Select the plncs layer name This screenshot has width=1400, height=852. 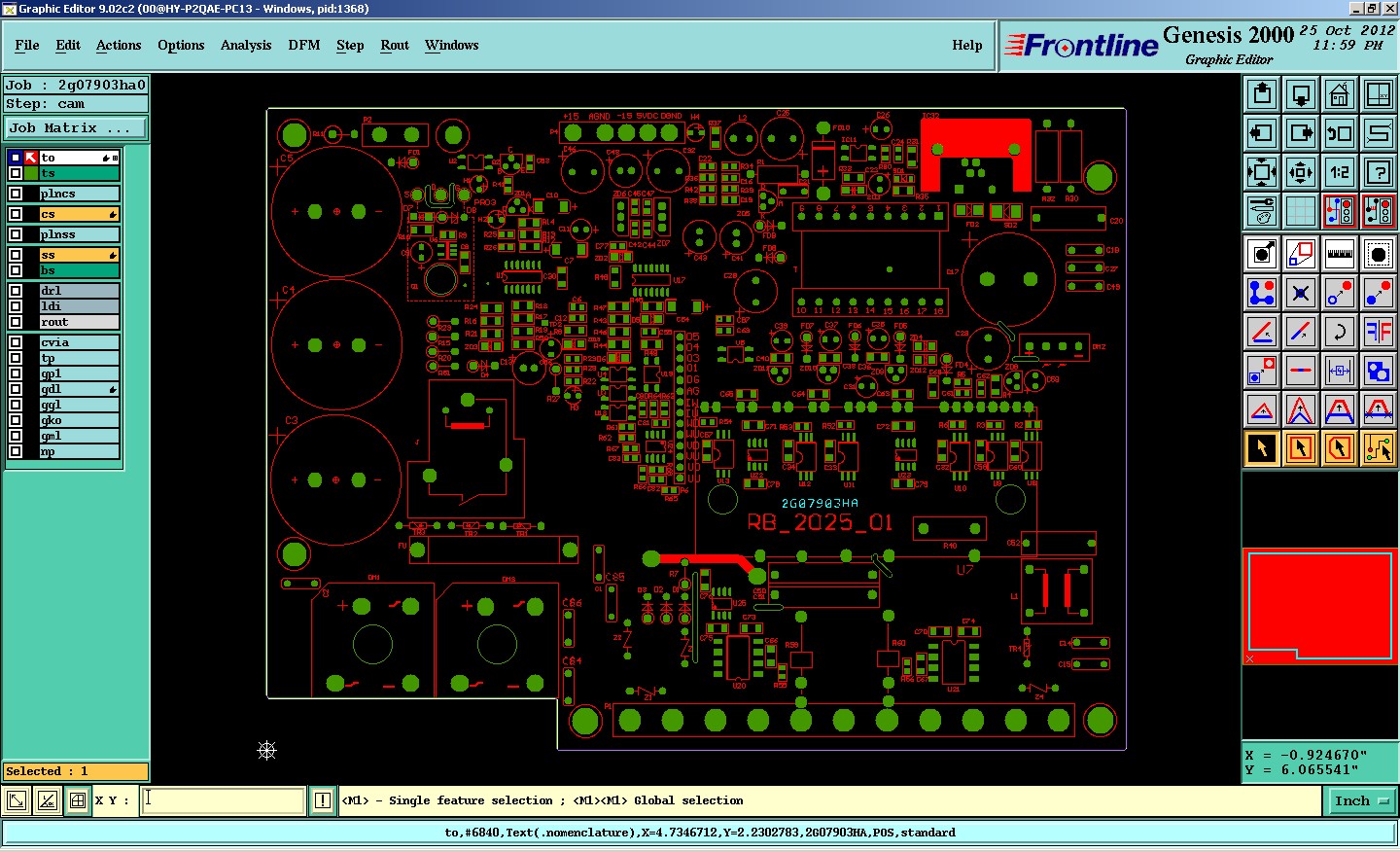coord(79,194)
